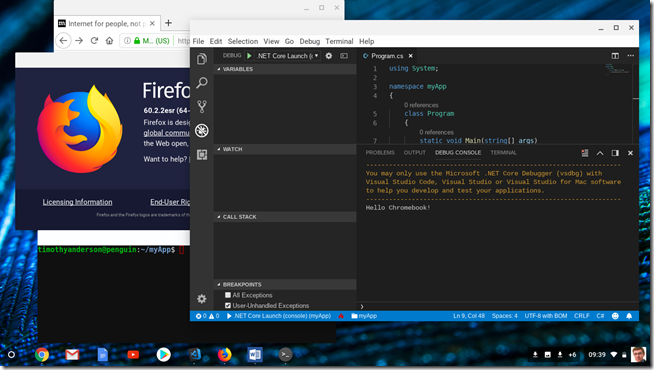Open the .NET Core Launch configuration dropdown

287,56
